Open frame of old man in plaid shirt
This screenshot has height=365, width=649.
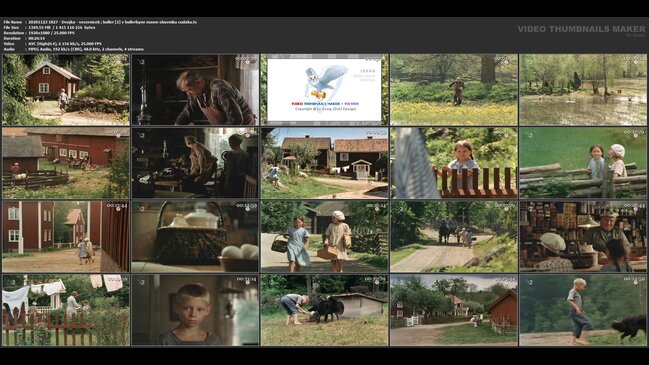click(x=195, y=89)
